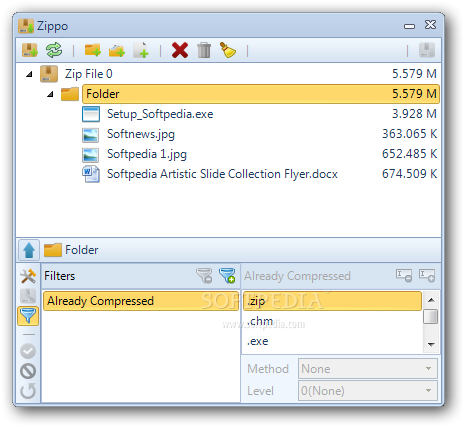Image resolution: width=465 pixels, height=427 pixels.
Task: Click the grayed zip icon in sidebar
Action: 28,296
